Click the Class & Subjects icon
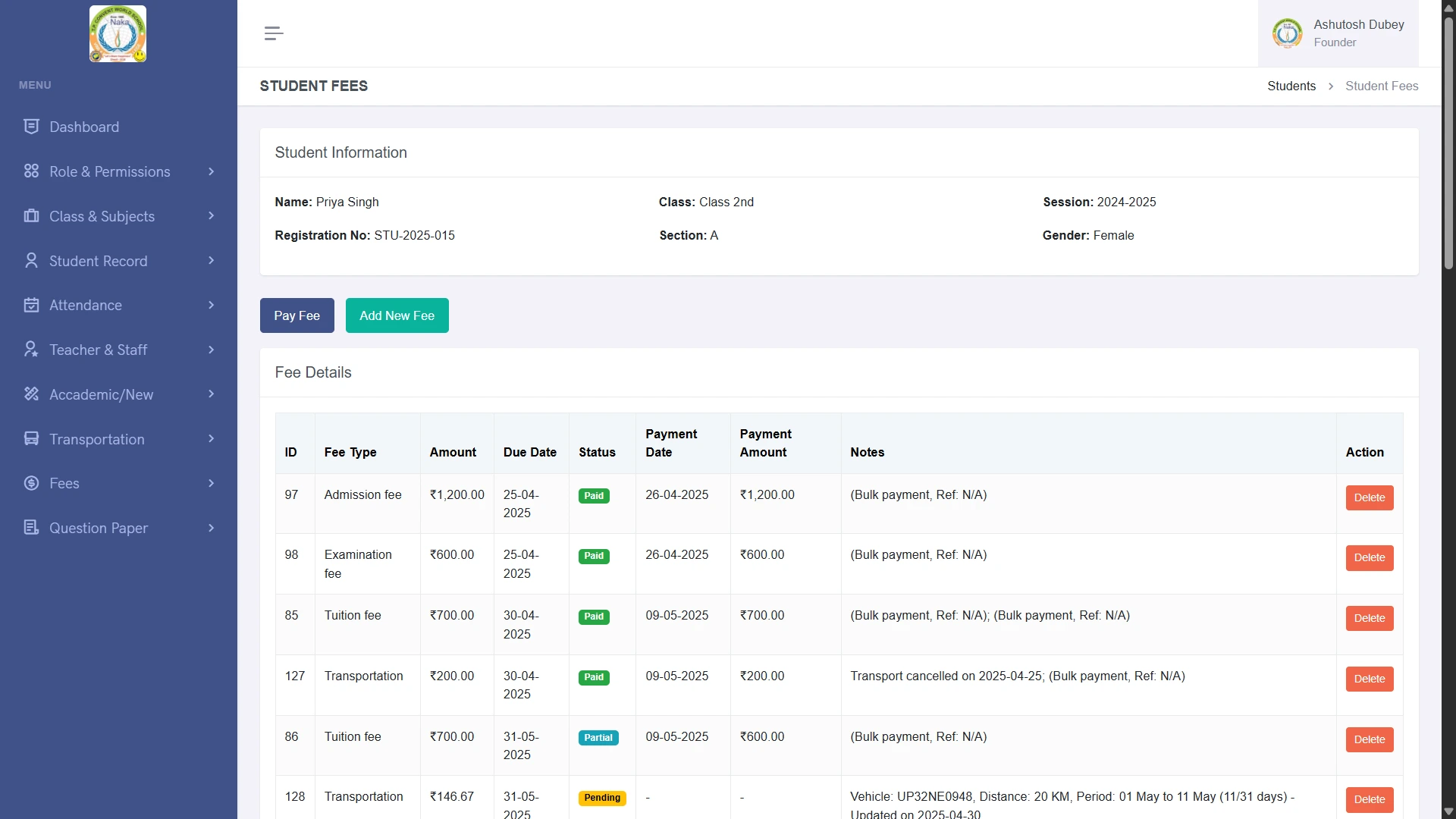The image size is (1456, 819). pos(31,216)
